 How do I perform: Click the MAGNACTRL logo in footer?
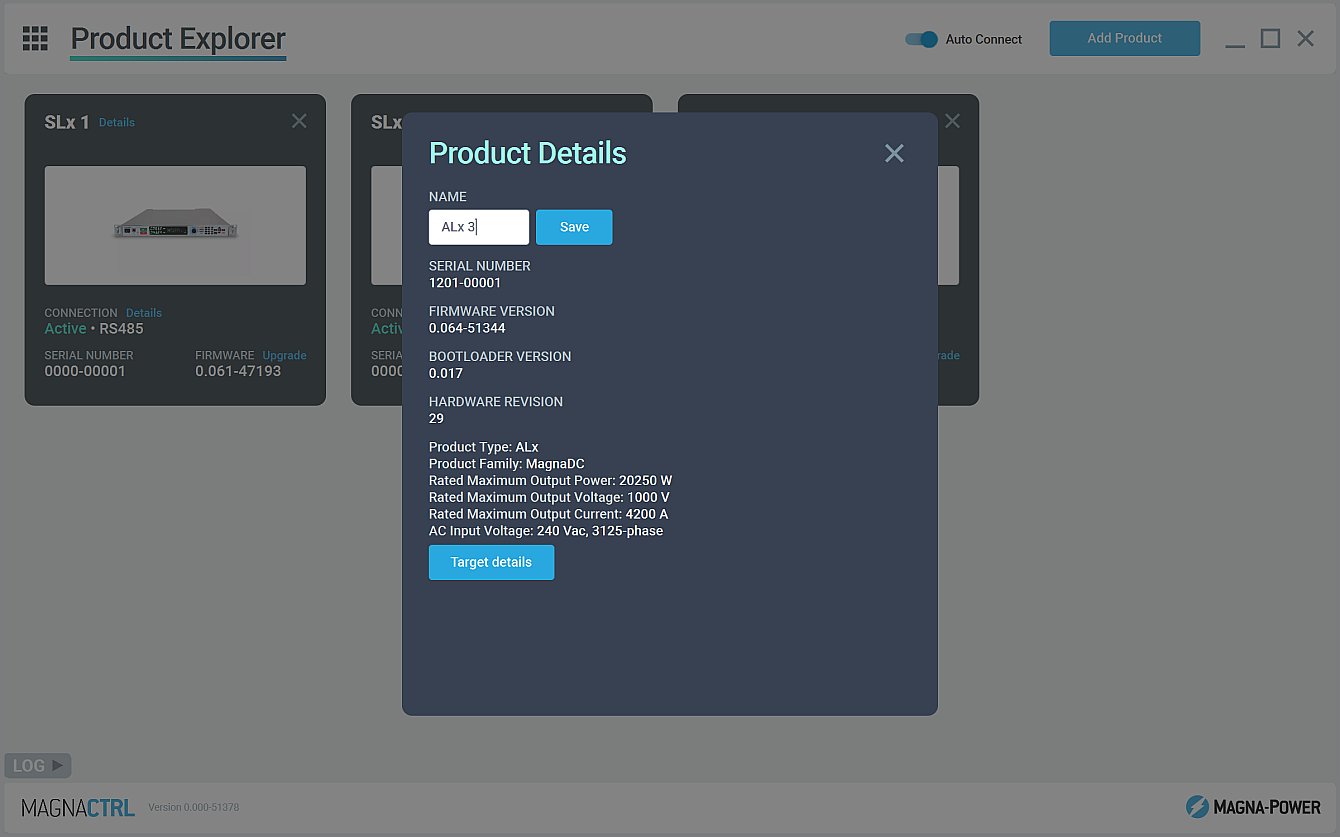(78, 807)
